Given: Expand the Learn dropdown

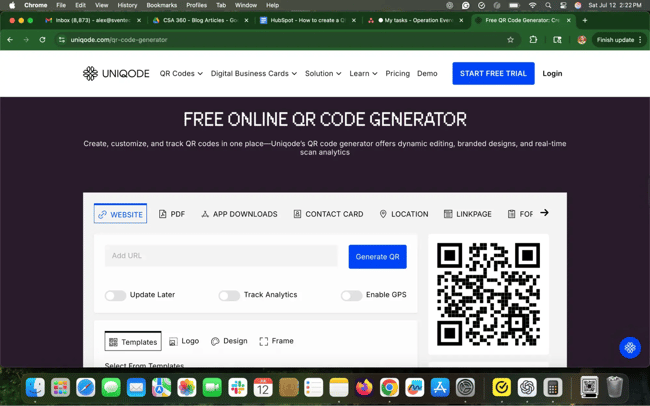Looking at the screenshot, I should (363, 73).
